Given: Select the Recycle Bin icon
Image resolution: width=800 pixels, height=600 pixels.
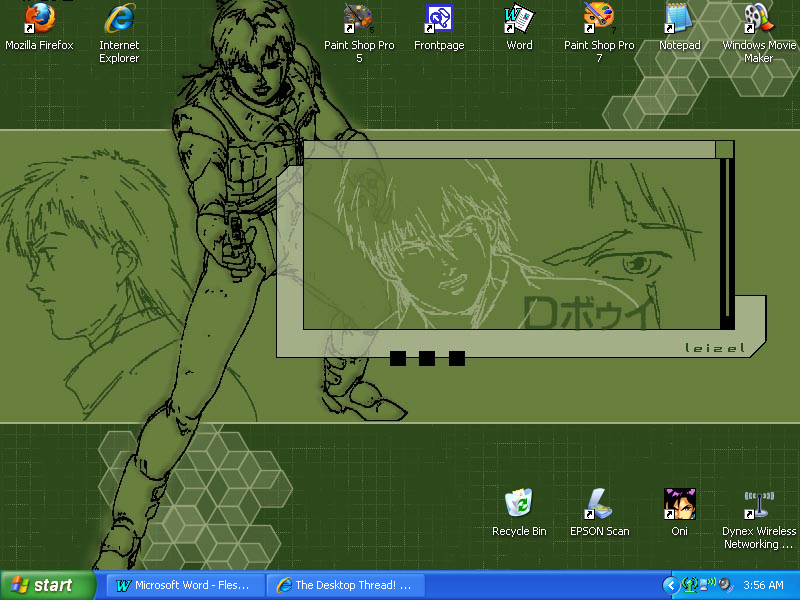Looking at the screenshot, I should point(519,513).
